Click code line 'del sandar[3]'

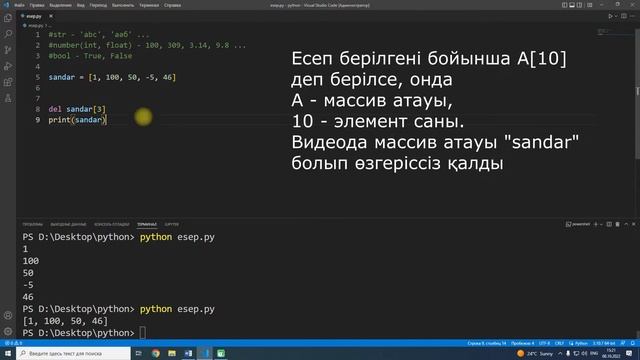pos(77,109)
